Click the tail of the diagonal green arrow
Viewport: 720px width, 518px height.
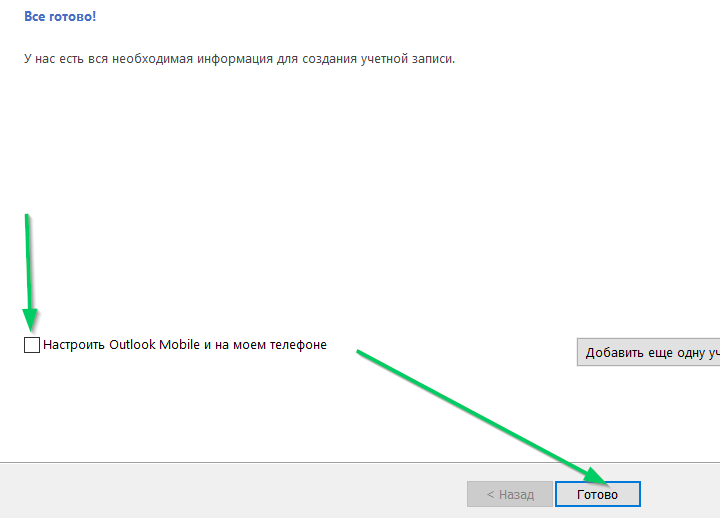(360, 352)
